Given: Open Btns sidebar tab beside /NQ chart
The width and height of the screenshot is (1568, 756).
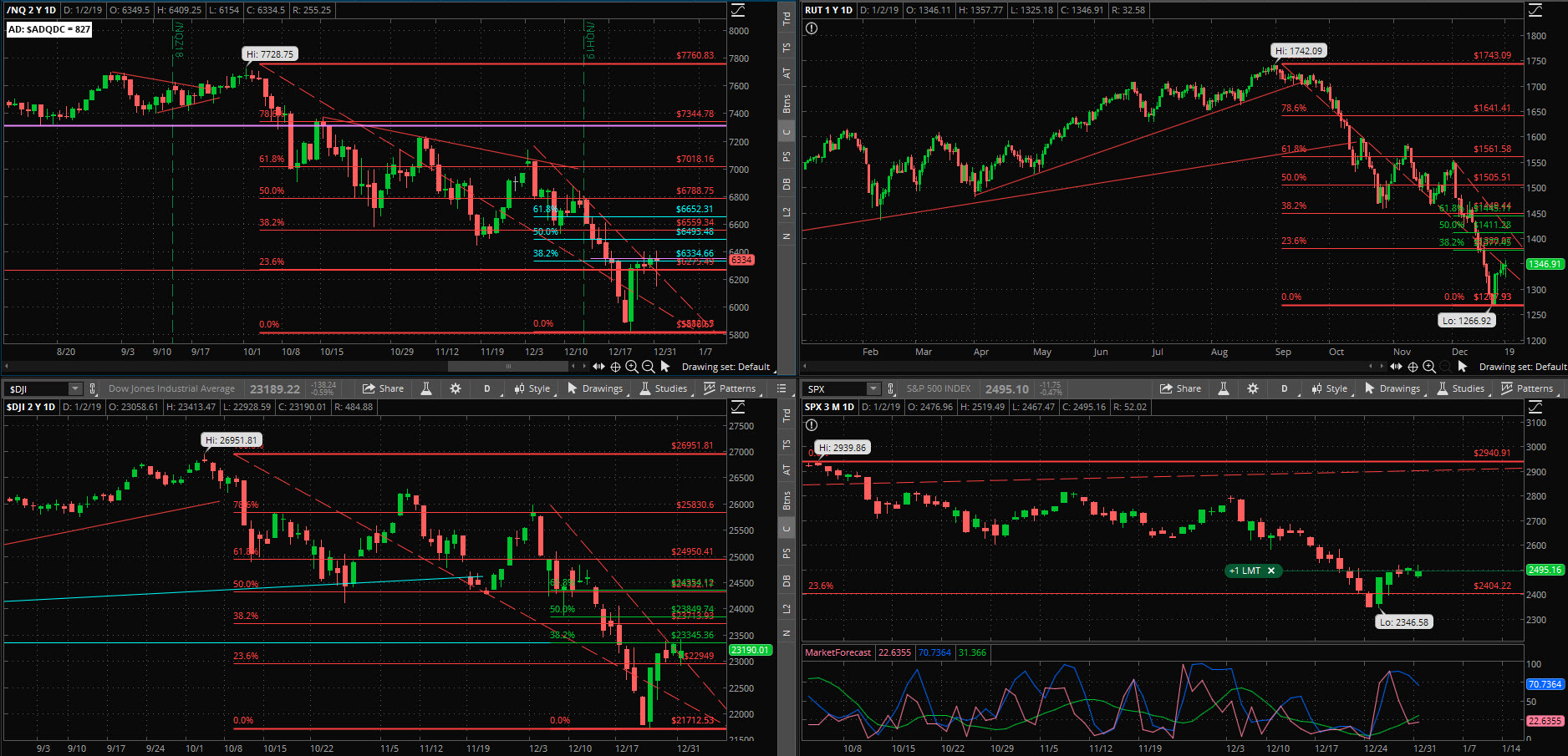Looking at the screenshot, I should tap(787, 104).
